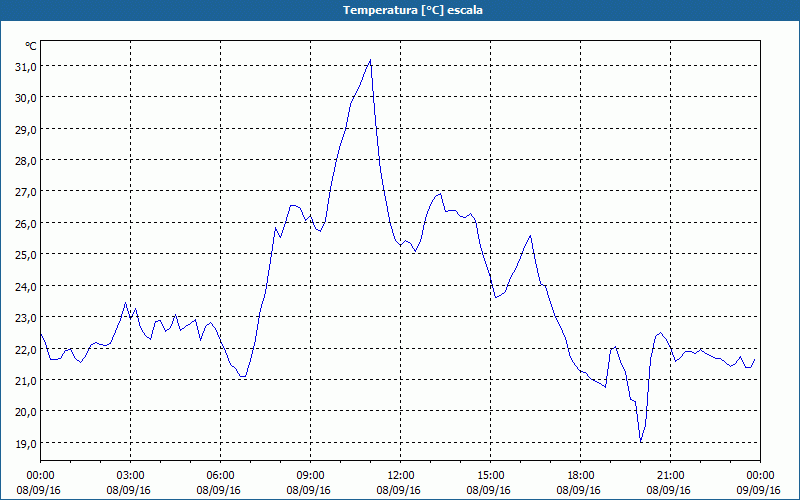Screen dimensions: 800x500
Task: Click the 21:00 time axis label
Action: [670, 476]
